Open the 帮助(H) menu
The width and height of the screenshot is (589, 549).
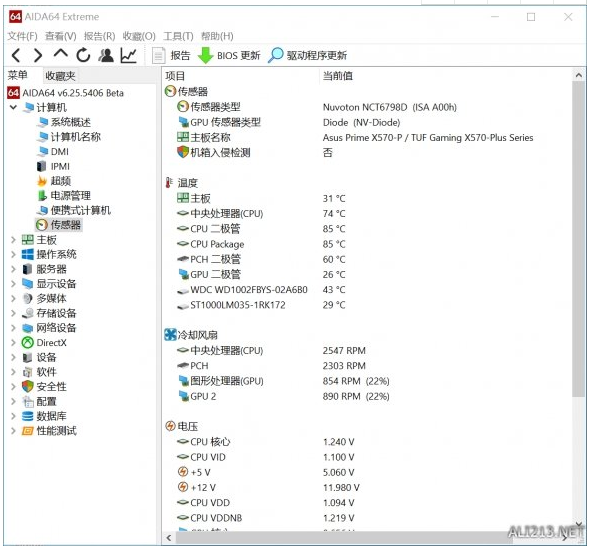click(x=217, y=36)
